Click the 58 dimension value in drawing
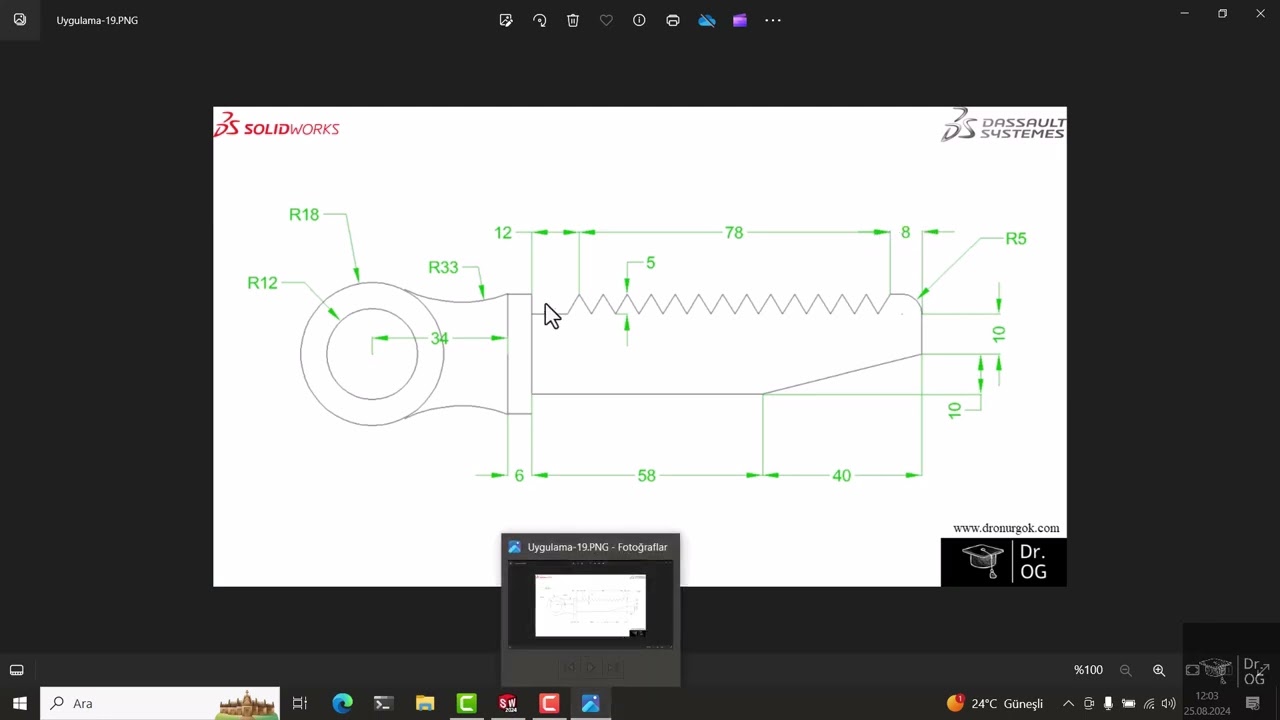1280x720 pixels. coord(647,476)
